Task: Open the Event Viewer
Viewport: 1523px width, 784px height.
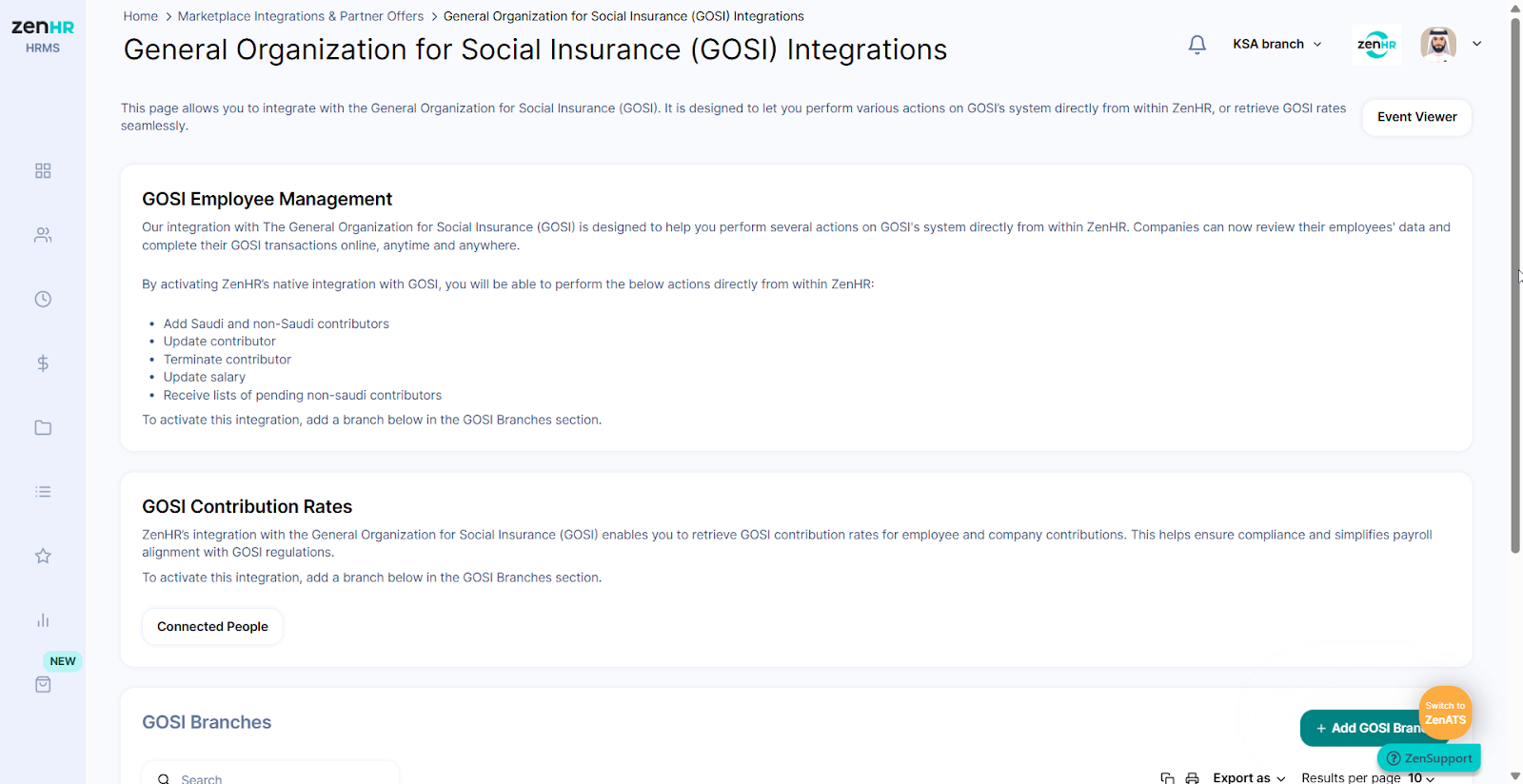Action: point(1416,117)
